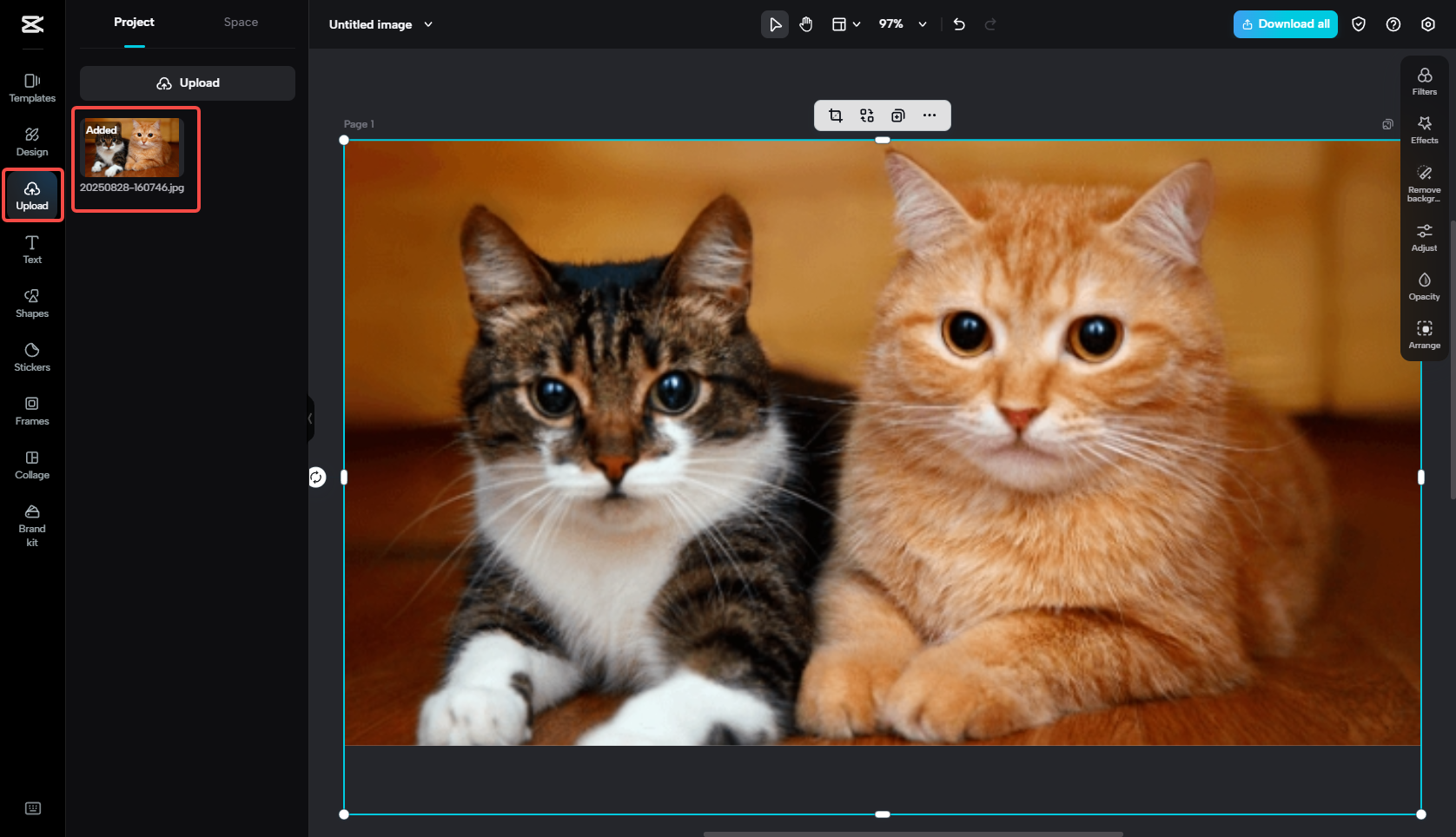
Task: Click the Replace image icon in floating toolbar
Action: (x=866, y=115)
